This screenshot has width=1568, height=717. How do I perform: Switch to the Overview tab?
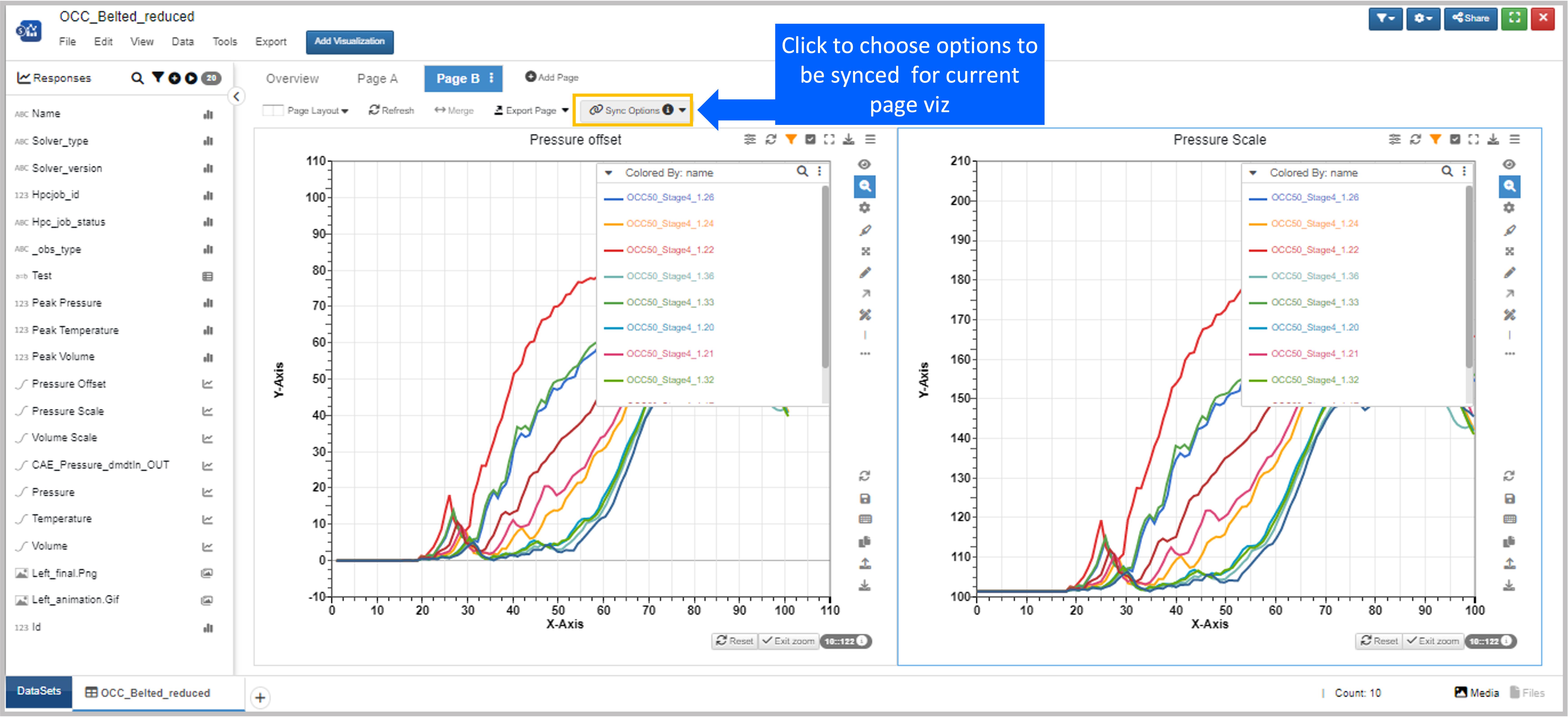(292, 79)
